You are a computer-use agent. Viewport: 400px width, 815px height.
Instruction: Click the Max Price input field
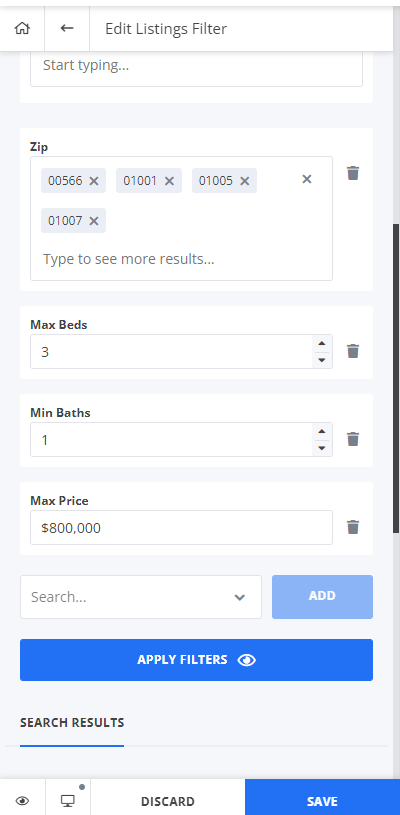tap(181, 528)
